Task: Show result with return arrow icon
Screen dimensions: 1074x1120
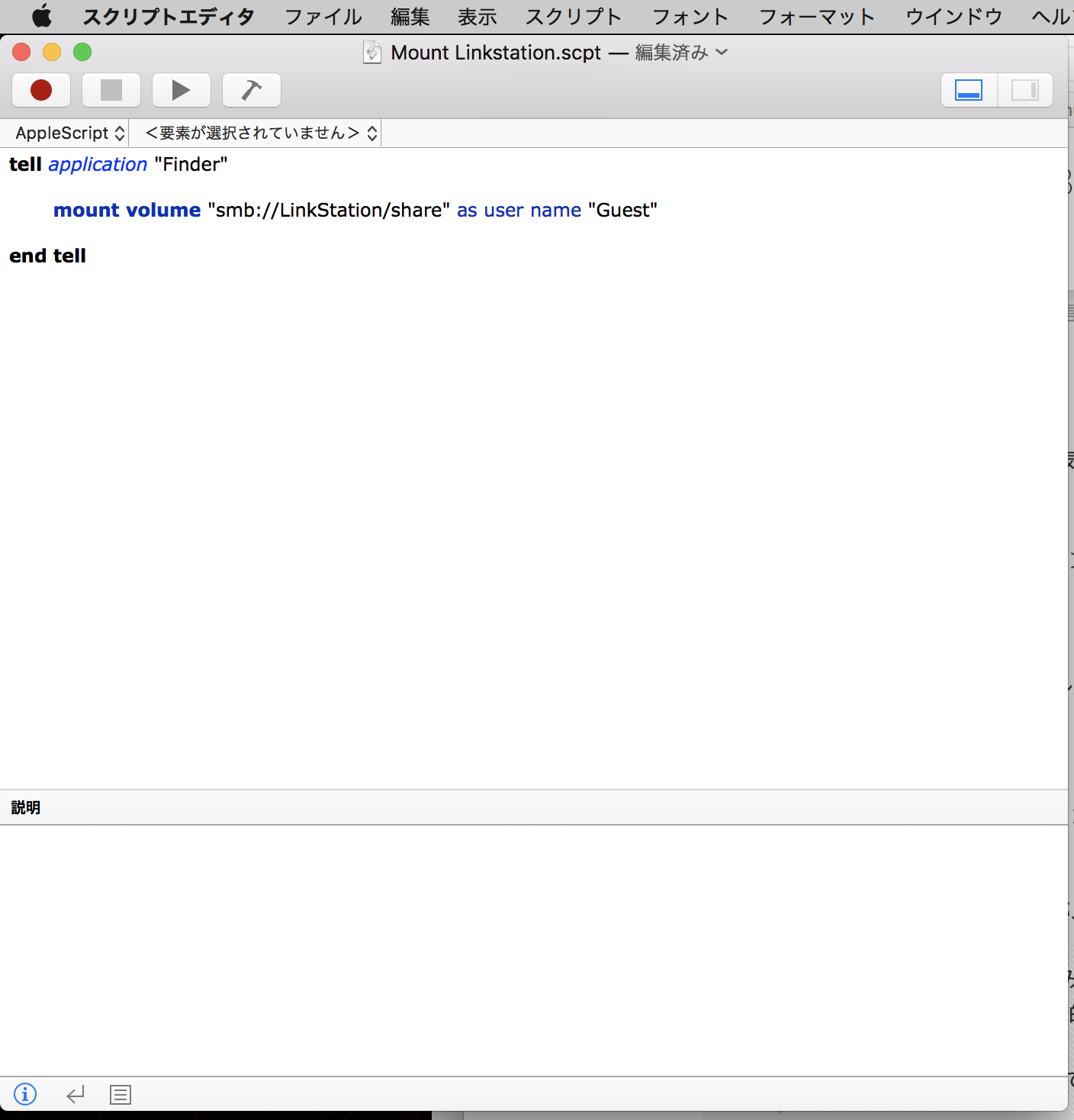Action: click(x=75, y=1095)
